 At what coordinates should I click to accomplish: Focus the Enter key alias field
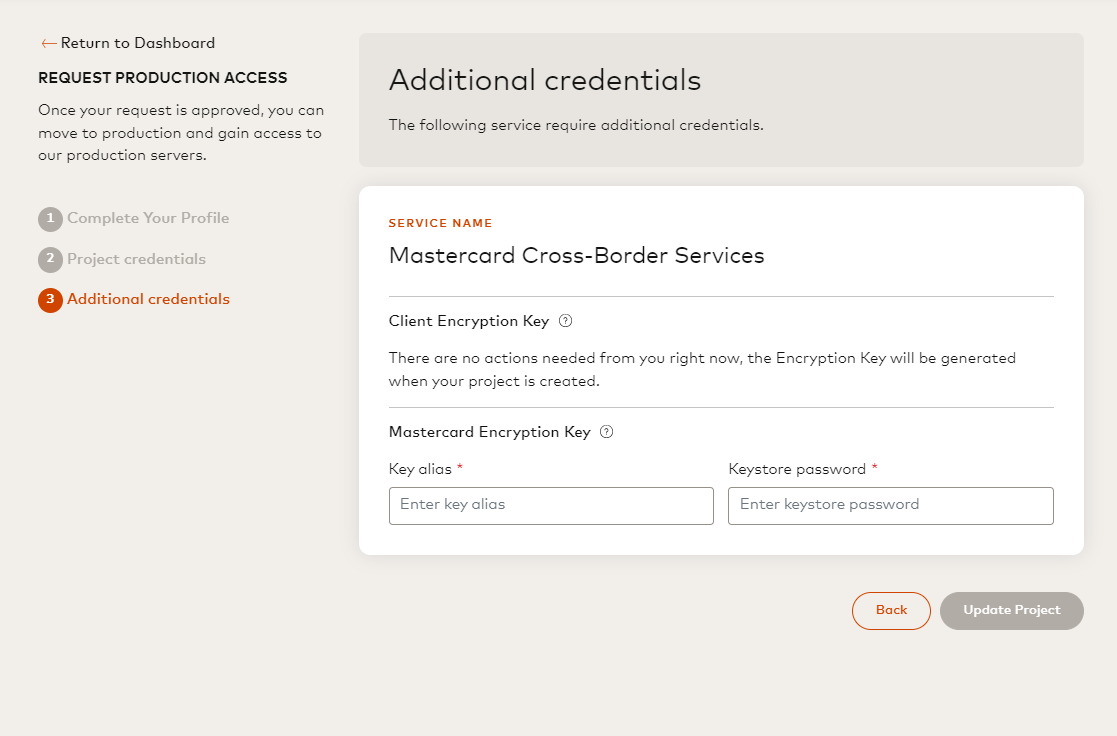coord(550,505)
